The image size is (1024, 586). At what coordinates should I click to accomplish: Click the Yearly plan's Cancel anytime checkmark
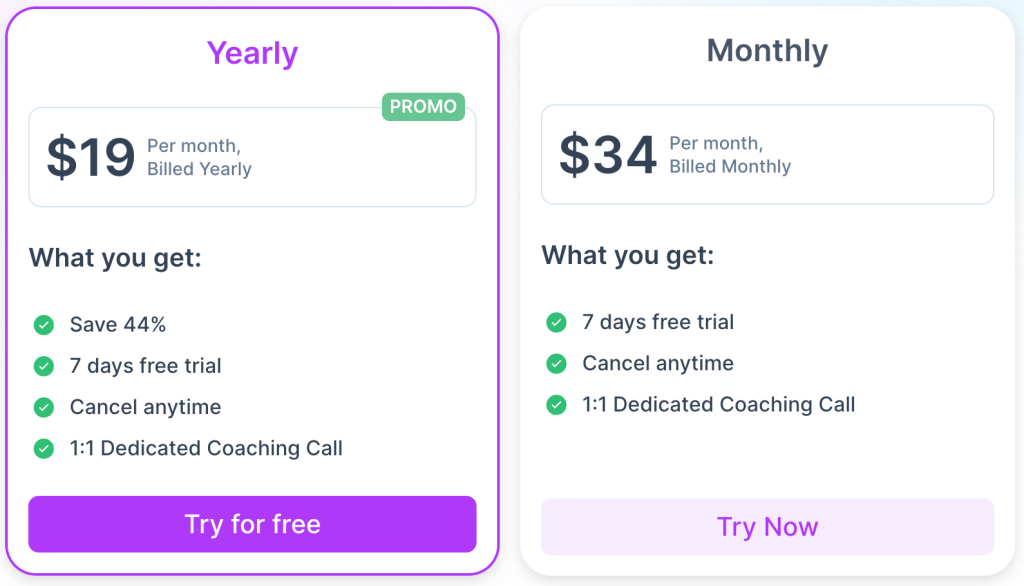(43, 407)
